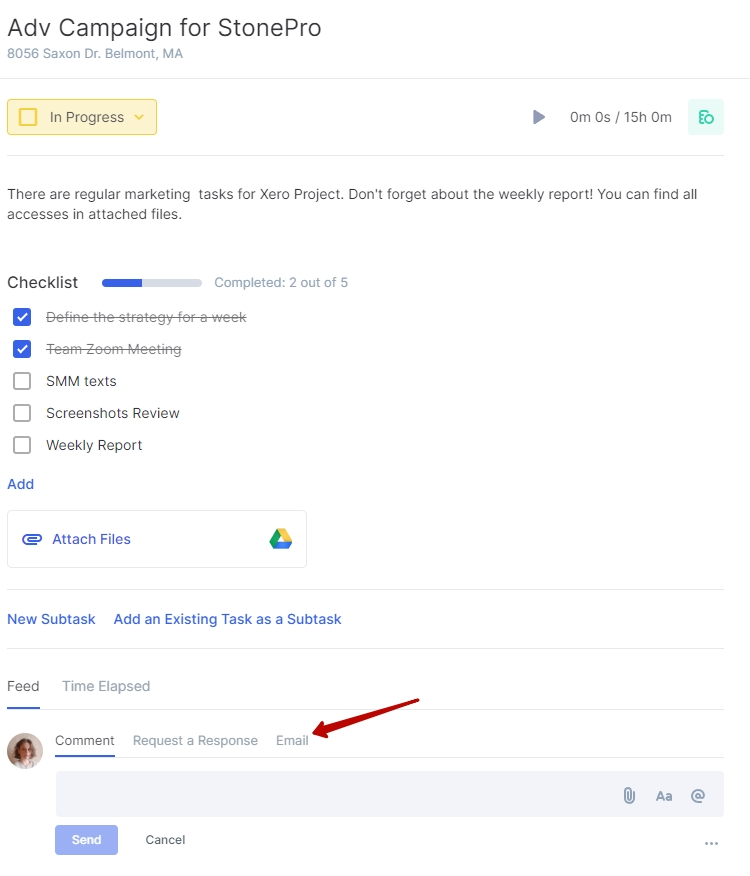Click the Team Zoom Meeting label
Screen dimensions: 750x876
coord(113,349)
